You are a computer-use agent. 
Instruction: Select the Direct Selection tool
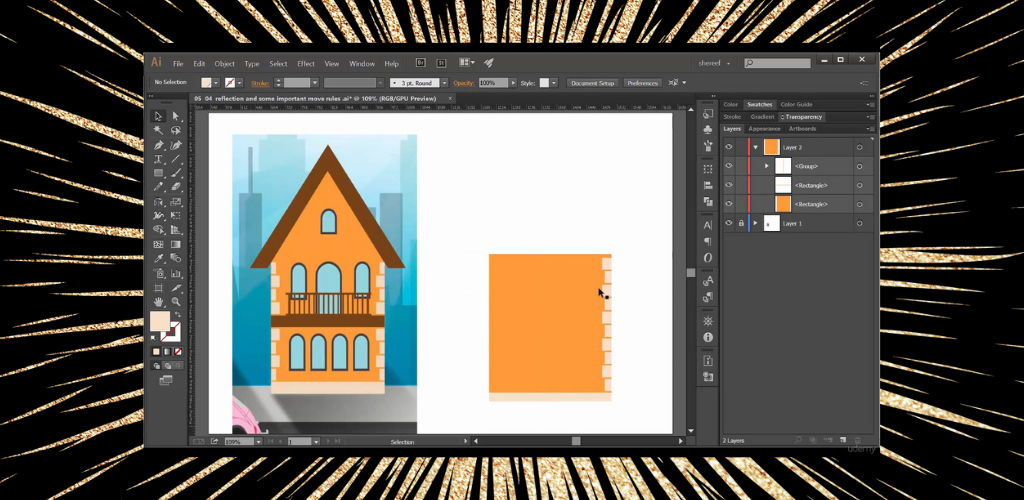(x=176, y=116)
